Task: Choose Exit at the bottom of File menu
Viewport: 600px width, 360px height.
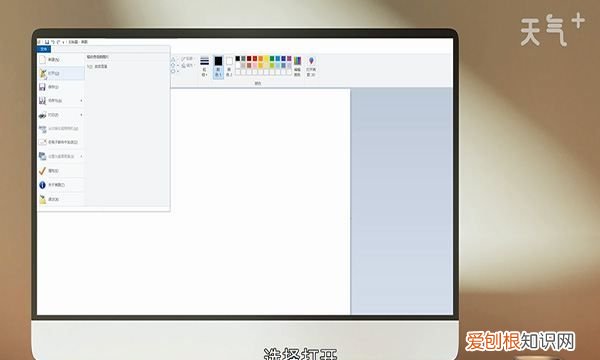Action: pos(61,199)
